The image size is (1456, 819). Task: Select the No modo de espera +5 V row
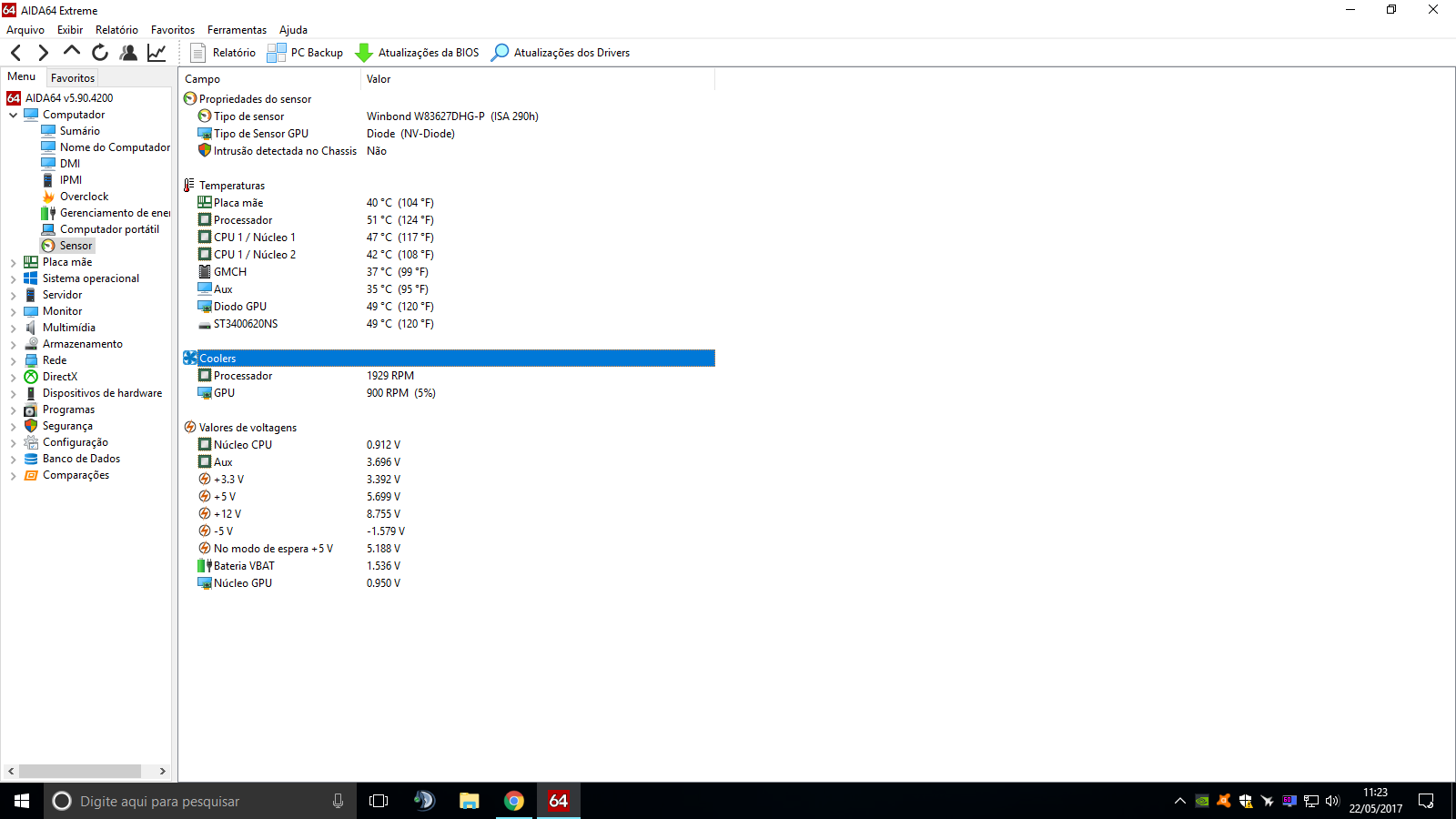click(449, 549)
